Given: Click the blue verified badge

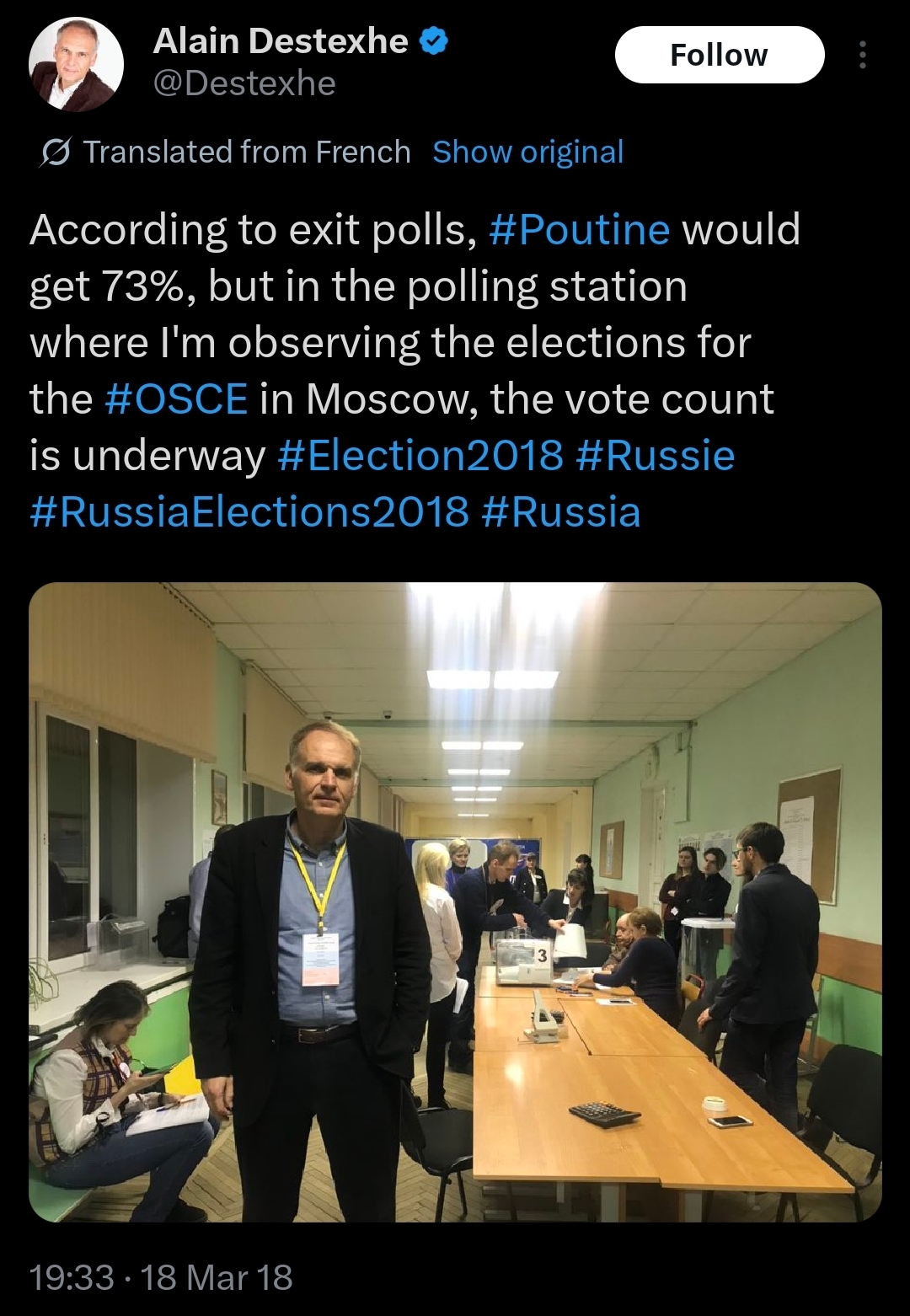Looking at the screenshot, I should point(433,41).
